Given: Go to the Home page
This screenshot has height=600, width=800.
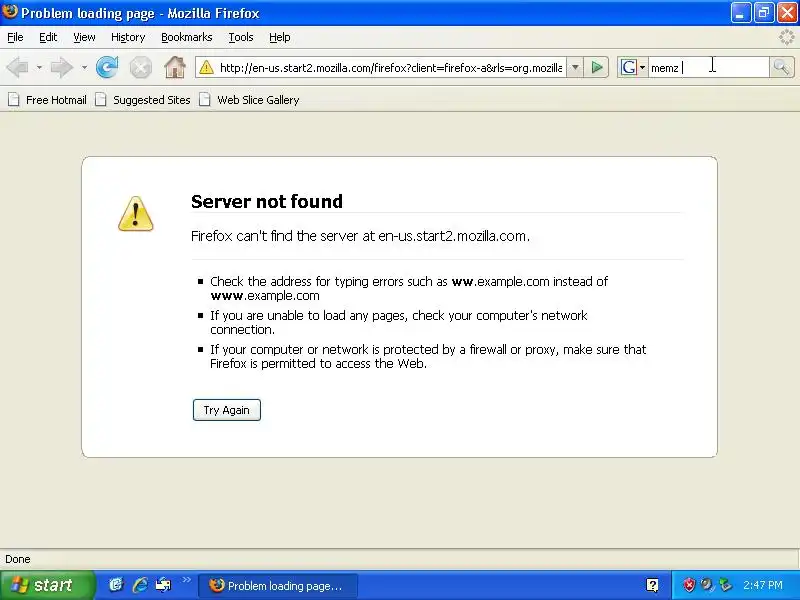Looking at the screenshot, I should [x=175, y=67].
